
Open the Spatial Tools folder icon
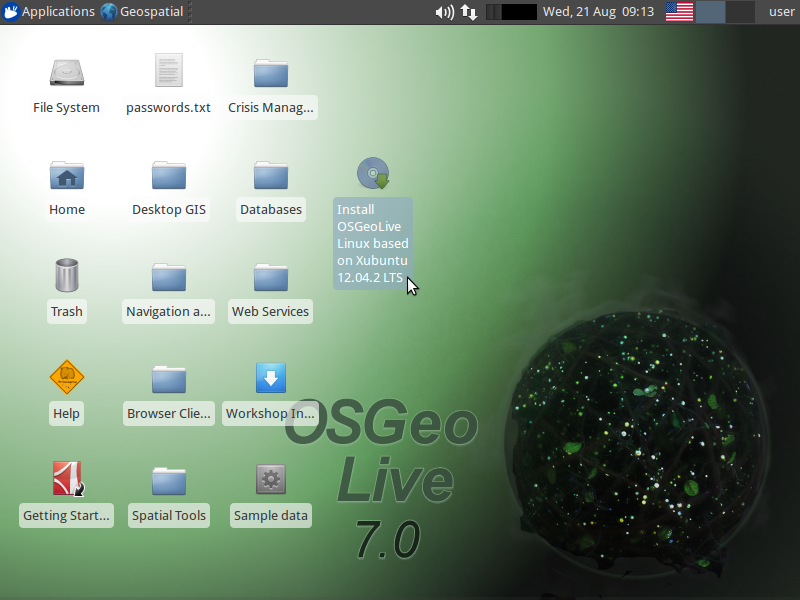click(x=169, y=481)
